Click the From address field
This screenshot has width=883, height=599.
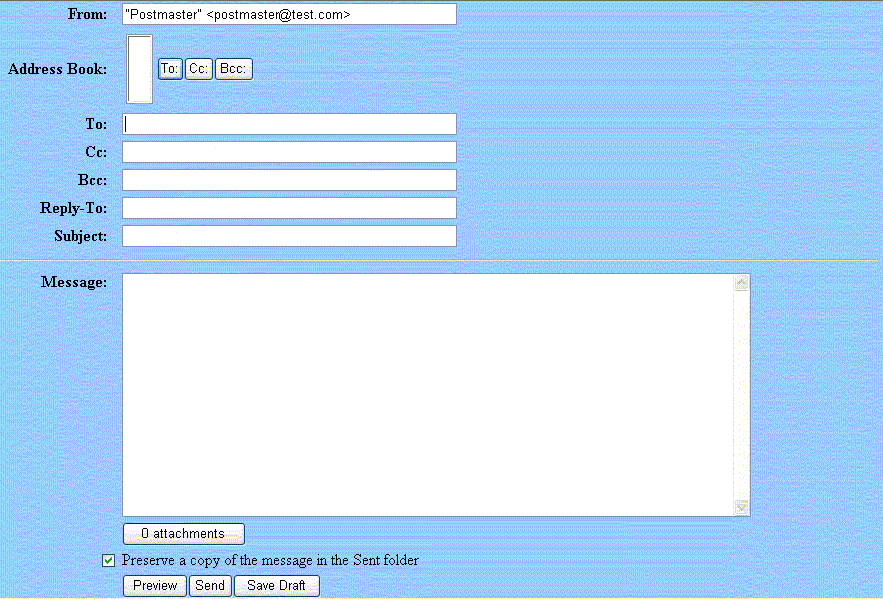[289, 14]
